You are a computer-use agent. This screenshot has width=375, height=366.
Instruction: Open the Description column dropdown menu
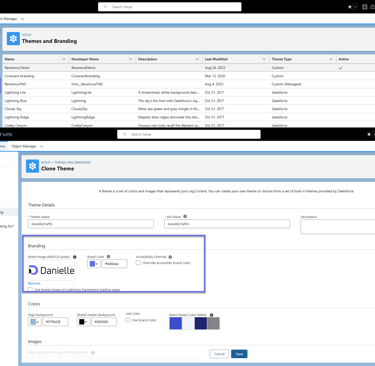point(197,59)
